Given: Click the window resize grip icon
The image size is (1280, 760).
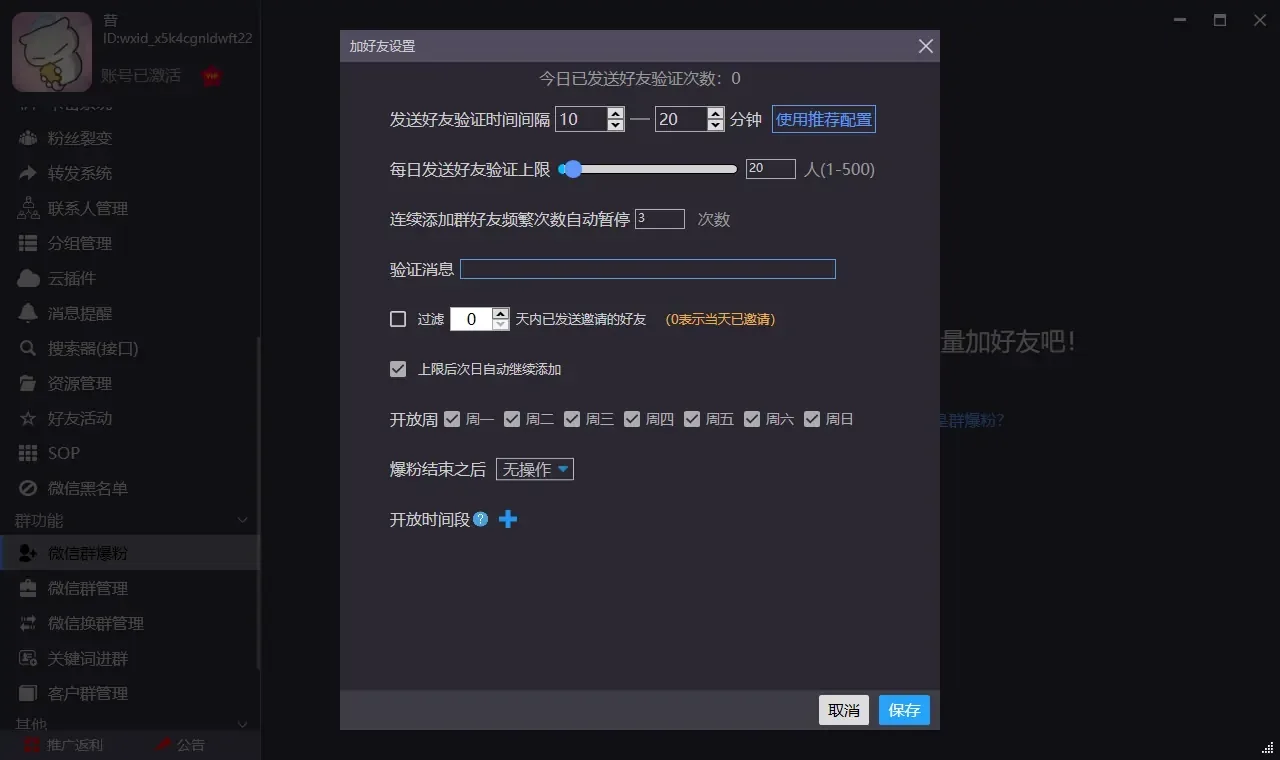Looking at the screenshot, I should pyautogui.click(x=1266, y=747).
